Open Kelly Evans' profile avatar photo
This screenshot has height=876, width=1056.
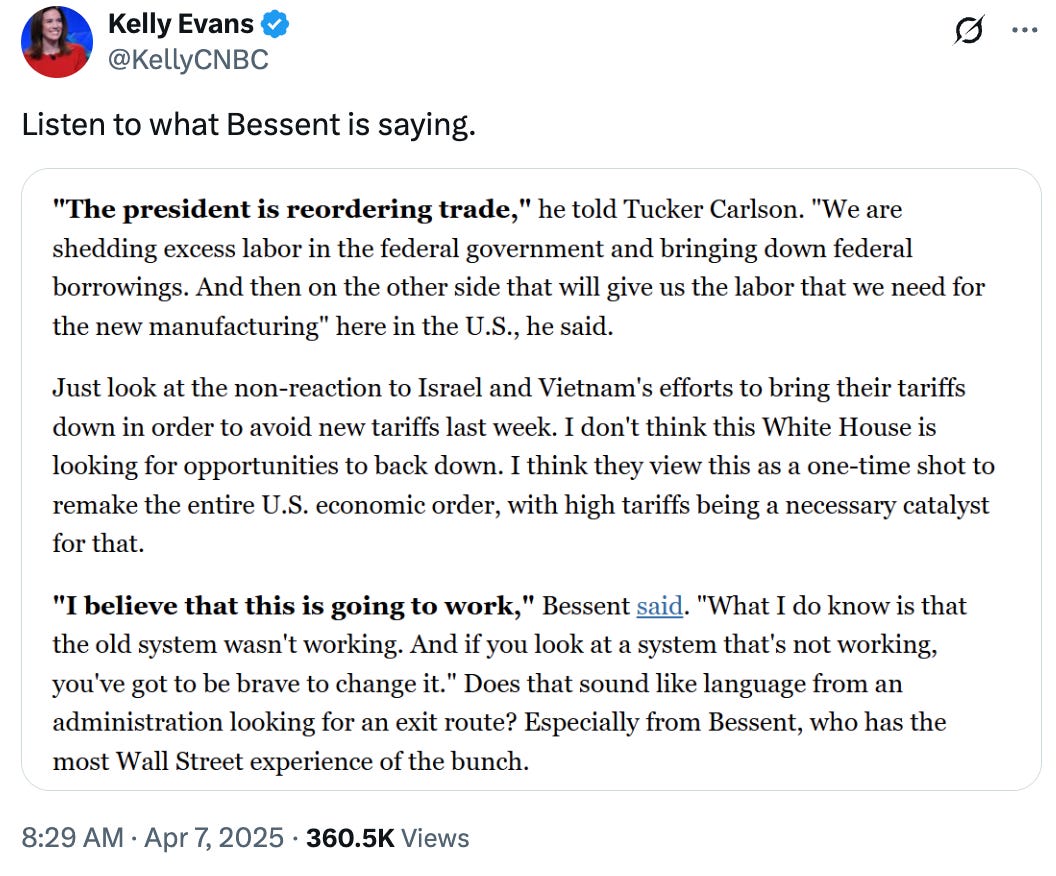(57, 42)
